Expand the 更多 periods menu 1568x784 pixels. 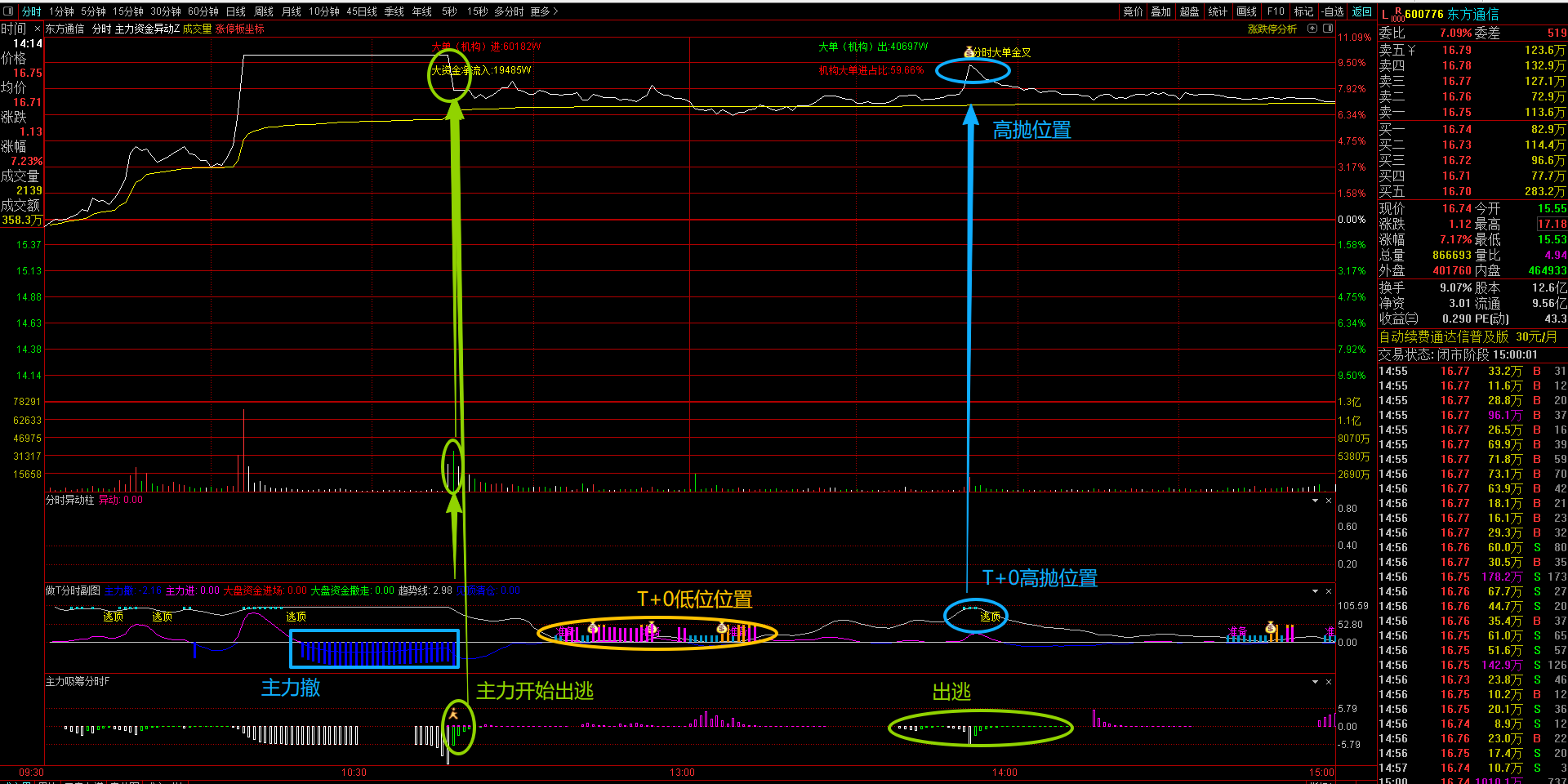click(x=544, y=11)
